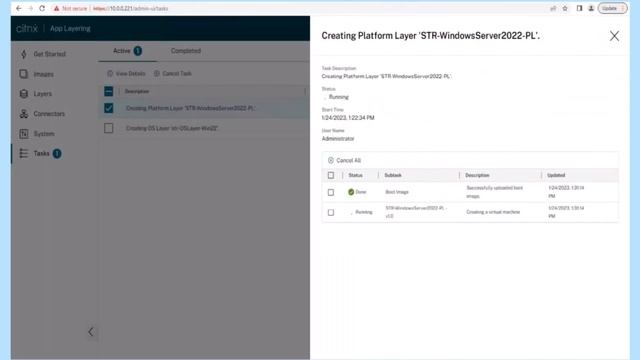Sort by the Subtask column header
Screen dimensions: 640x360
tap(393, 175)
